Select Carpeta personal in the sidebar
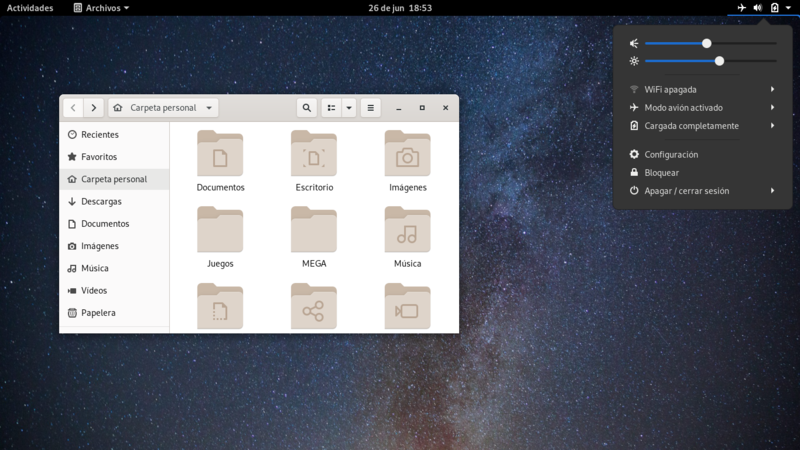Screen dimensions: 800x450 114,179
